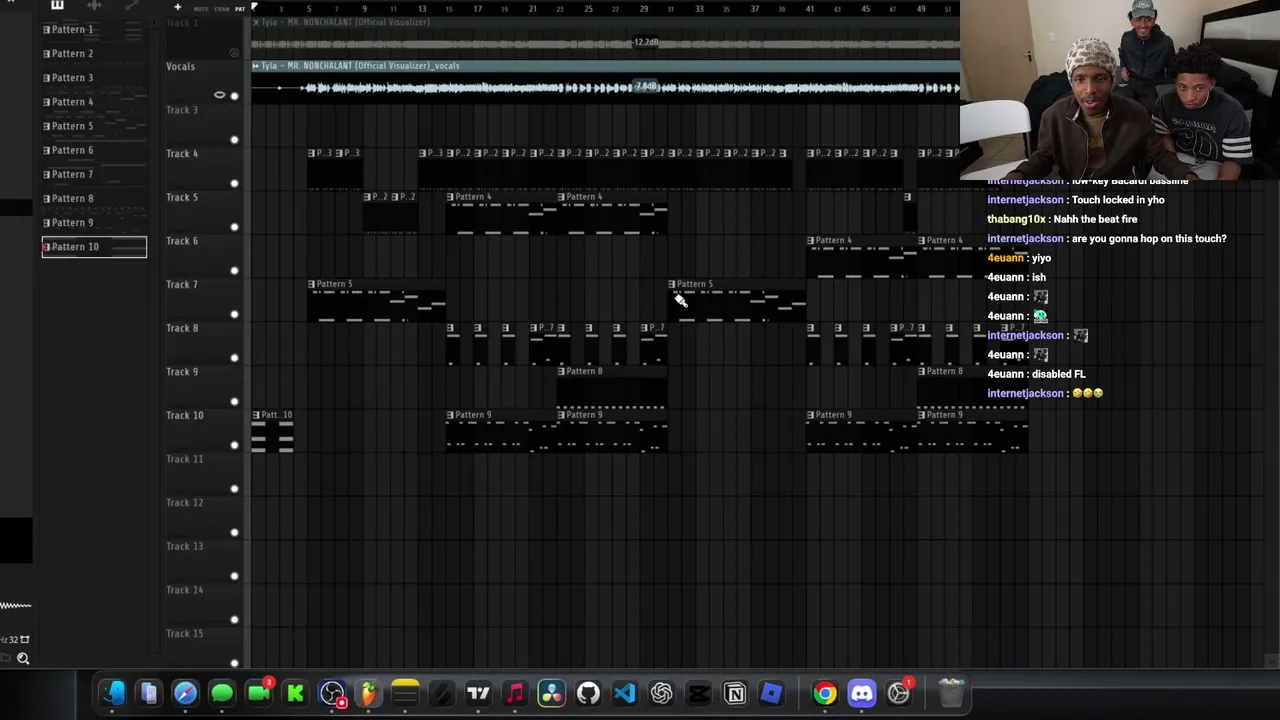Show automation clips filter icon
This screenshot has height=720, width=1280.
click(131, 6)
